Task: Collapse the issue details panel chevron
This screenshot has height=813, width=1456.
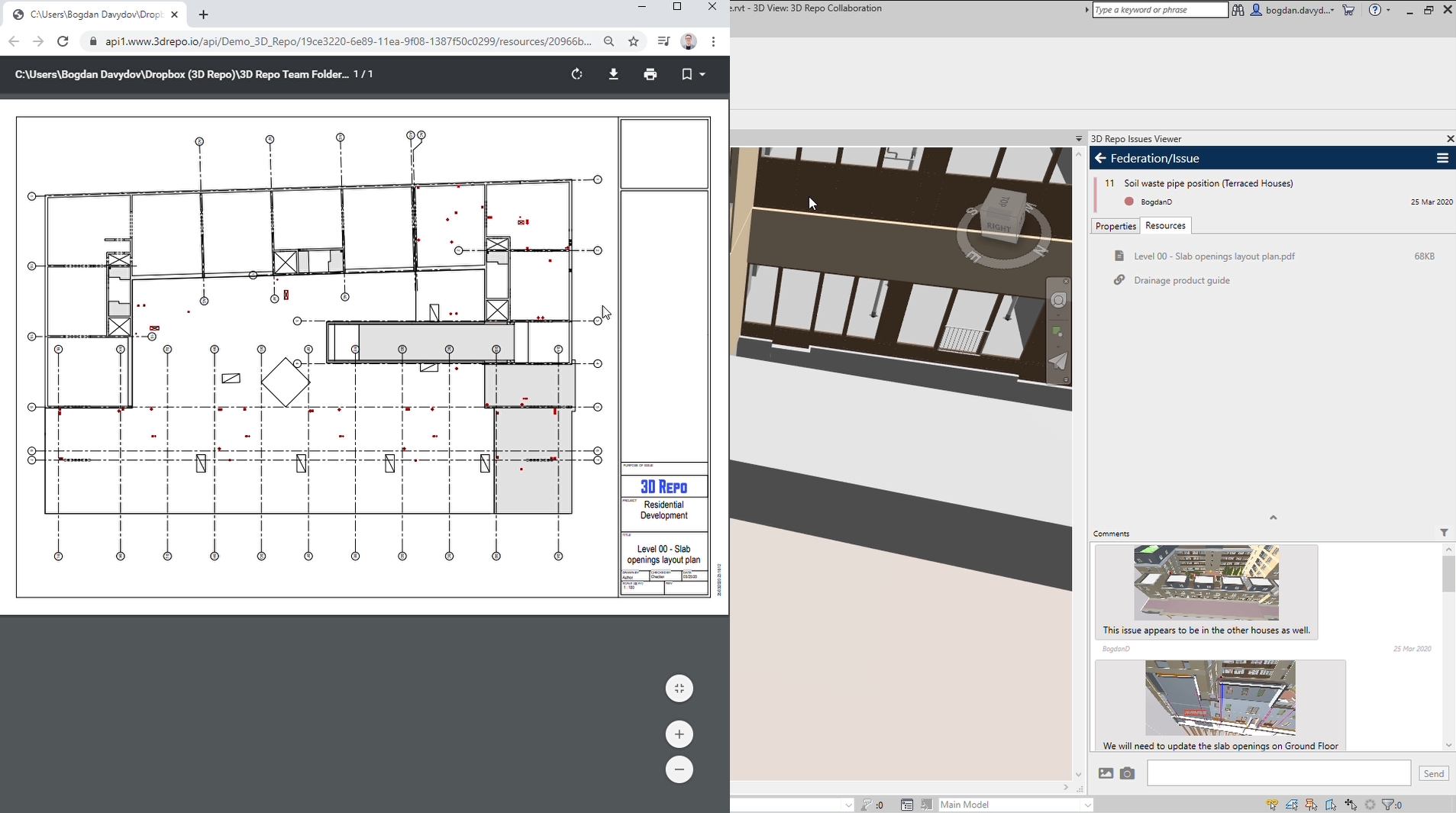Action: point(1273,518)
